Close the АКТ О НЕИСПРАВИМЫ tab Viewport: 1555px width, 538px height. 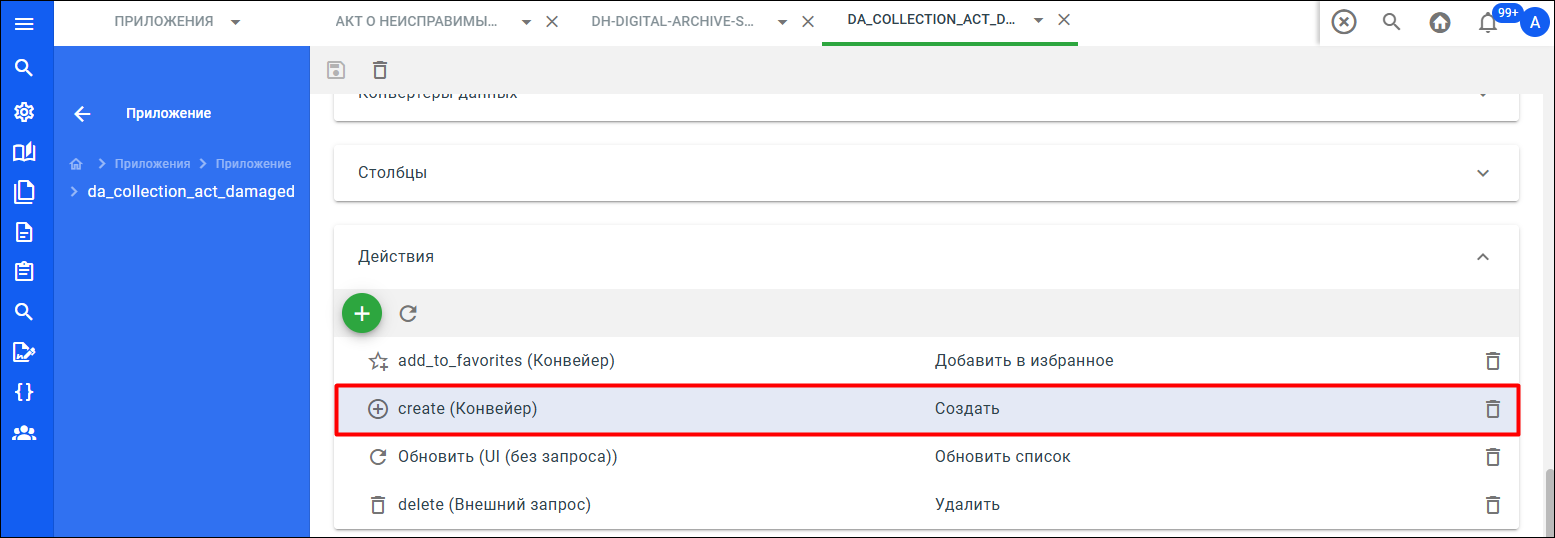click(552, 22)
